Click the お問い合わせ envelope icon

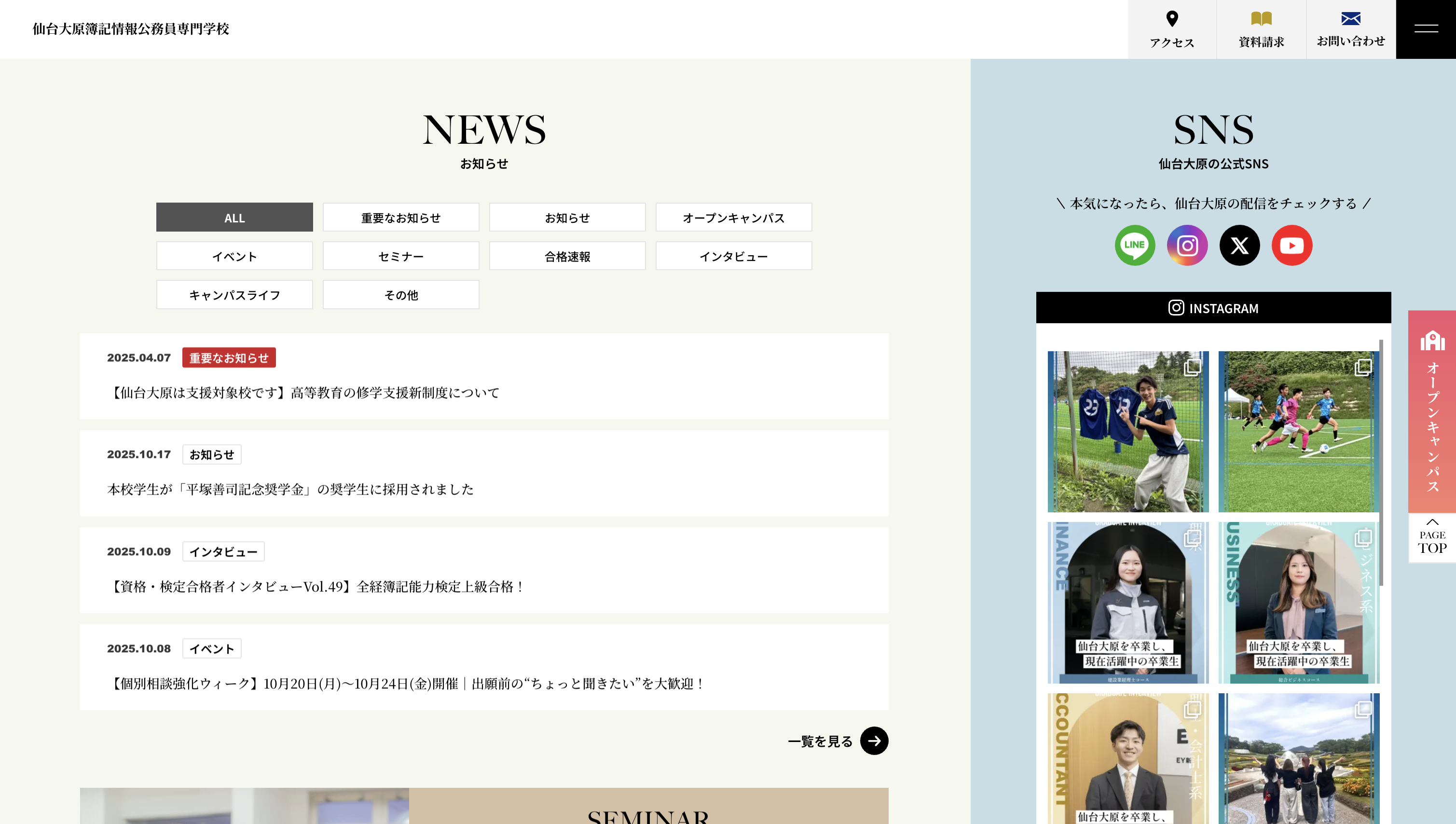1350,19
